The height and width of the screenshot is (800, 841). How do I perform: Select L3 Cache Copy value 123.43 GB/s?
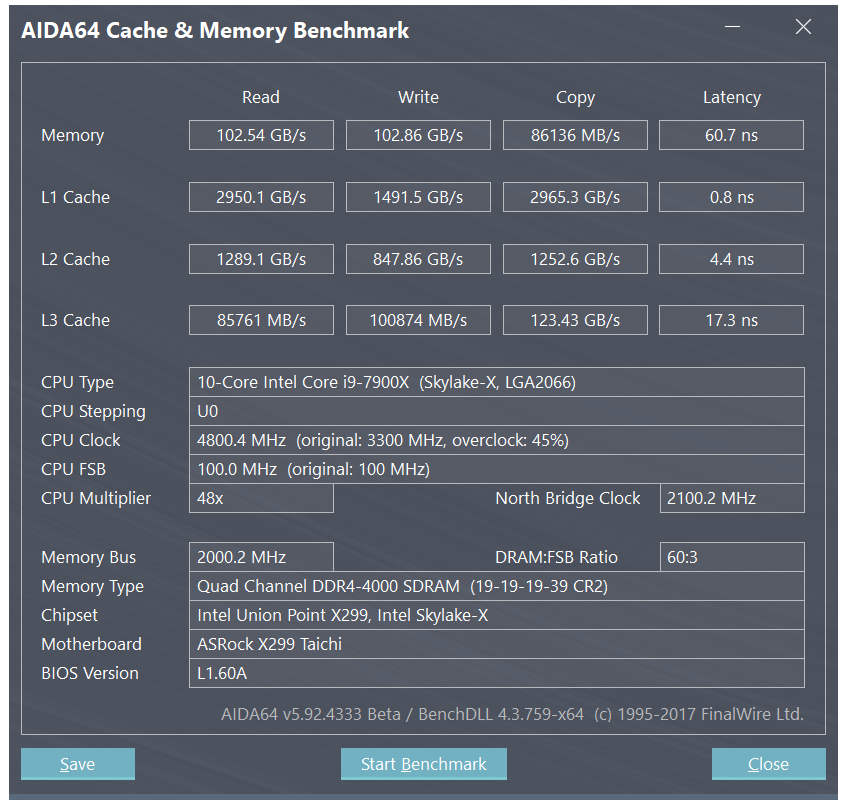click(575, 320)
